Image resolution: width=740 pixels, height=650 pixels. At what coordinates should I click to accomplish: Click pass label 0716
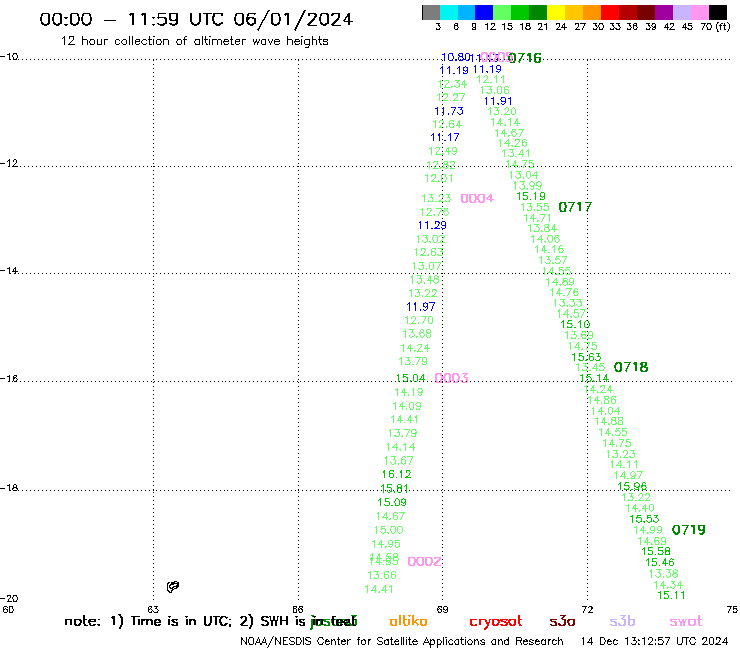525,58
